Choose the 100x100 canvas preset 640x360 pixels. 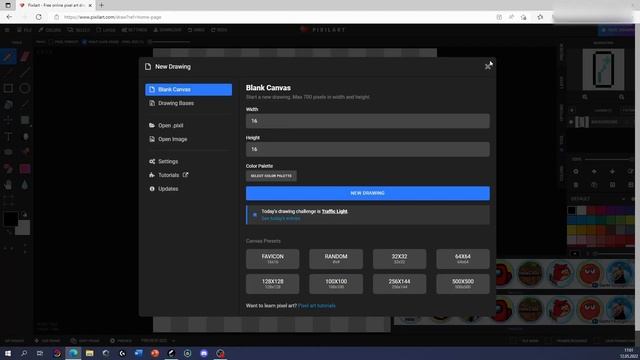click(336, 284)
